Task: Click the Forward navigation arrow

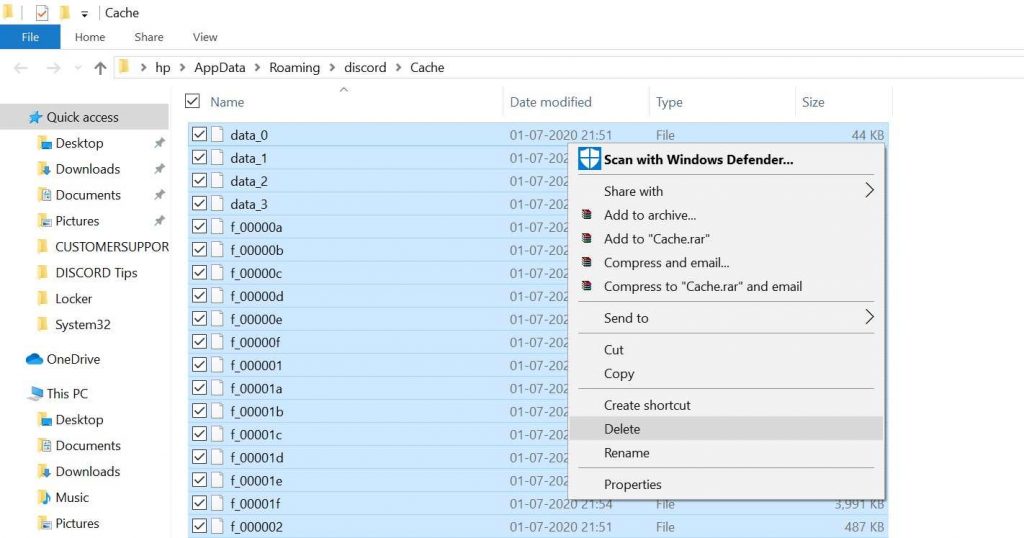Action: click(53, 68)
